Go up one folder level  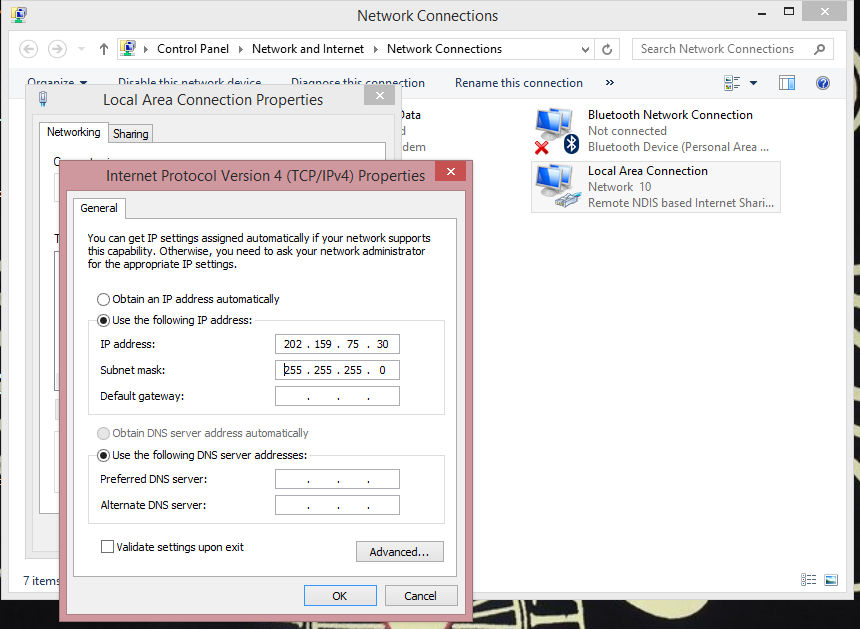point(104,49)
